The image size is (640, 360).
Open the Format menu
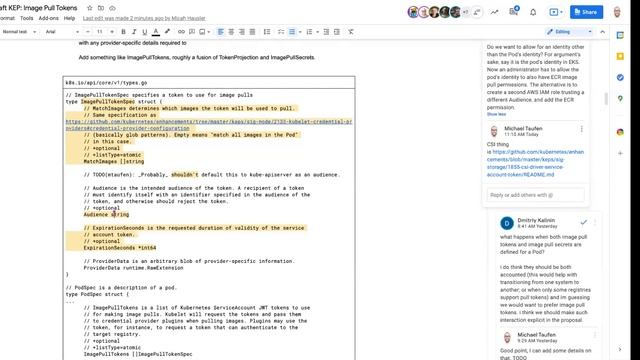tap(7, 18)
